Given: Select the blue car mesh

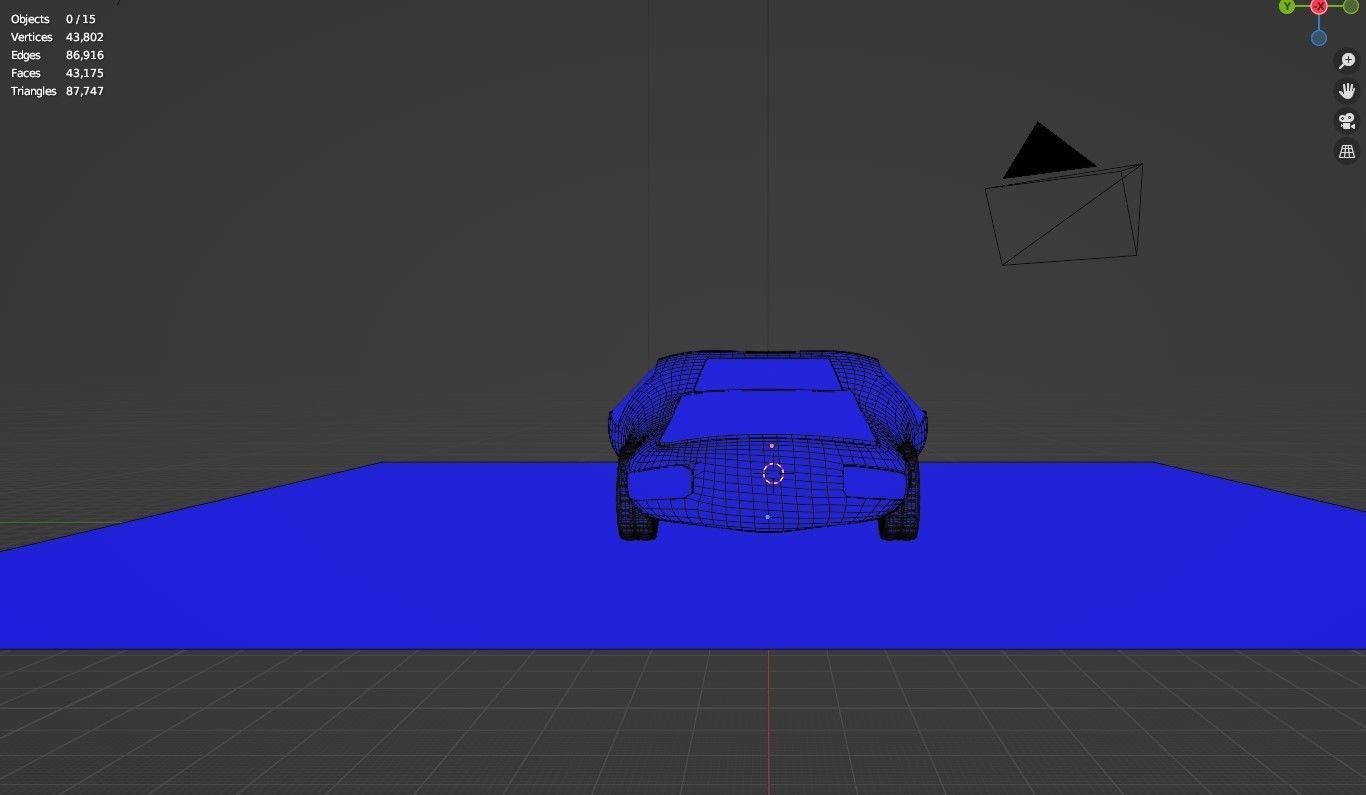Looking at the screenshot, I should pos(767,445).
